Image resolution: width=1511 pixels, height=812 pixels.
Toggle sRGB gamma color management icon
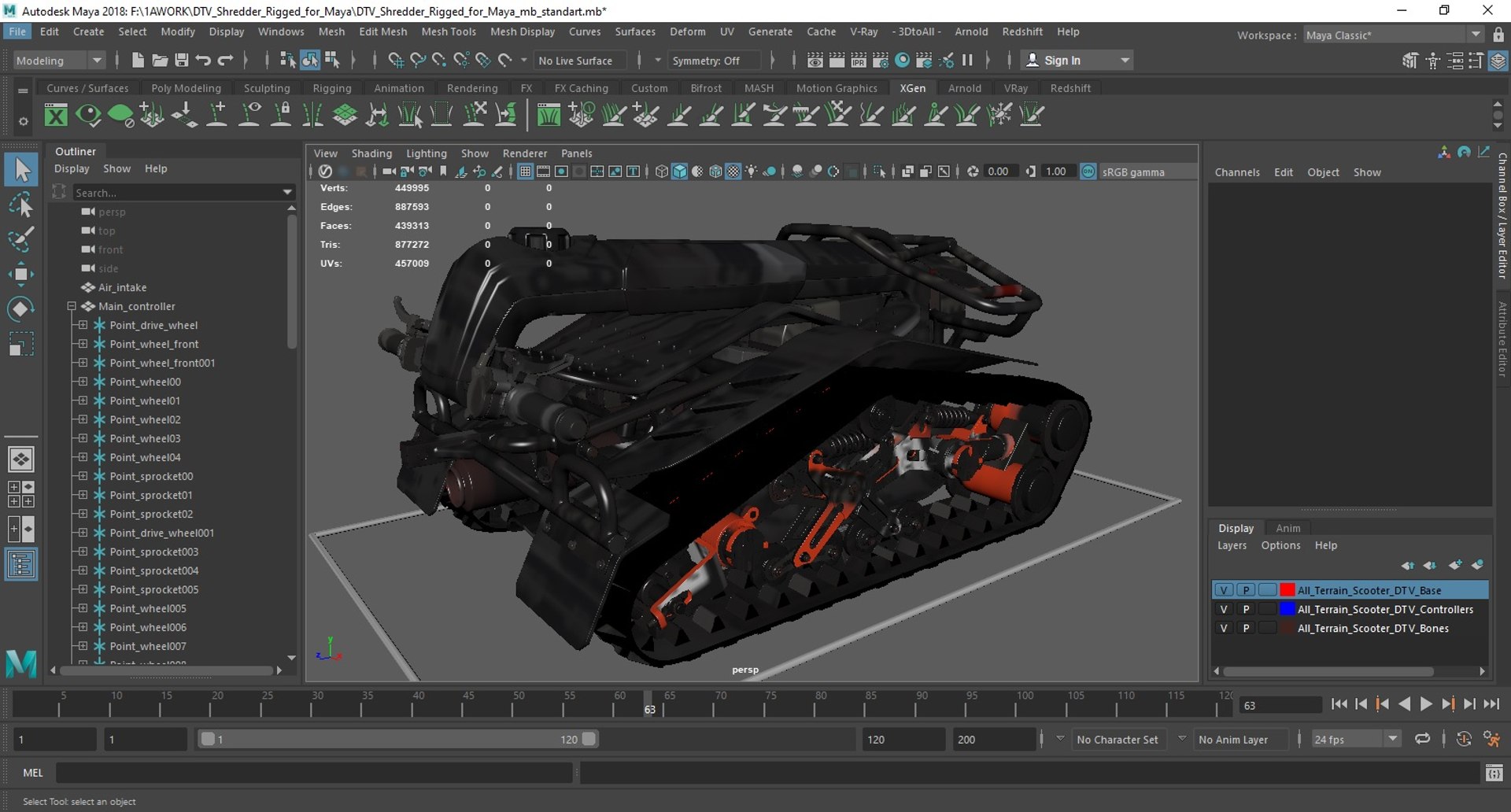(1088, 172)
